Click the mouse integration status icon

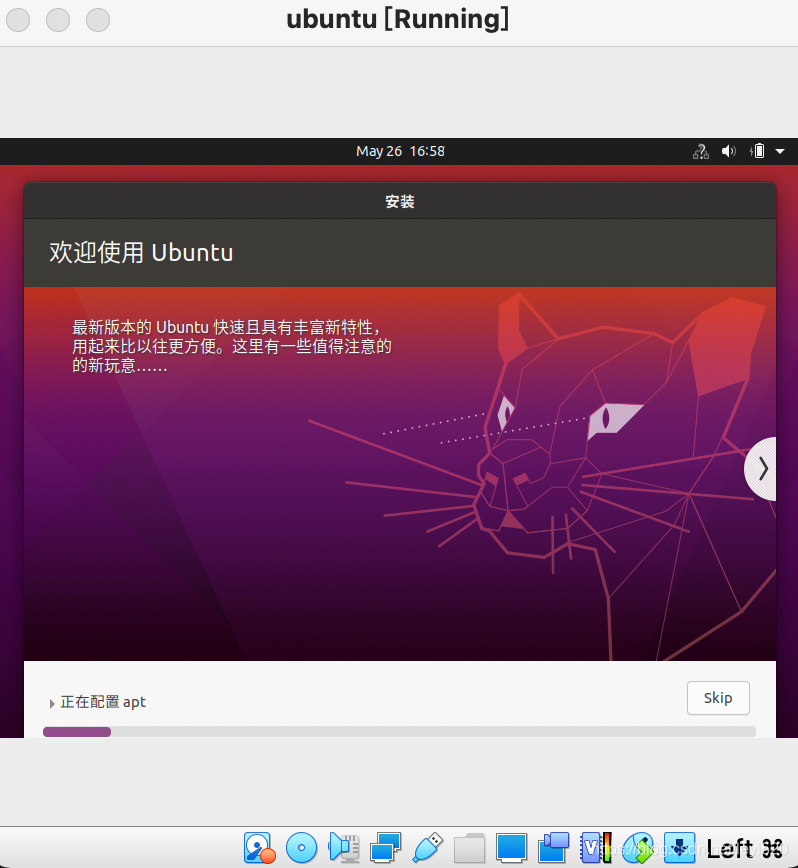(x=638, y=848)
